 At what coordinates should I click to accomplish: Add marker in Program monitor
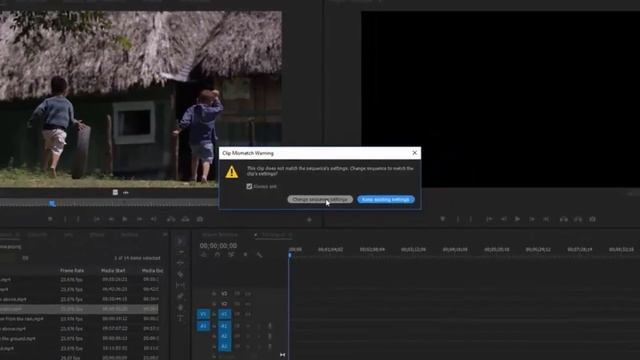[x=442, y=219]
